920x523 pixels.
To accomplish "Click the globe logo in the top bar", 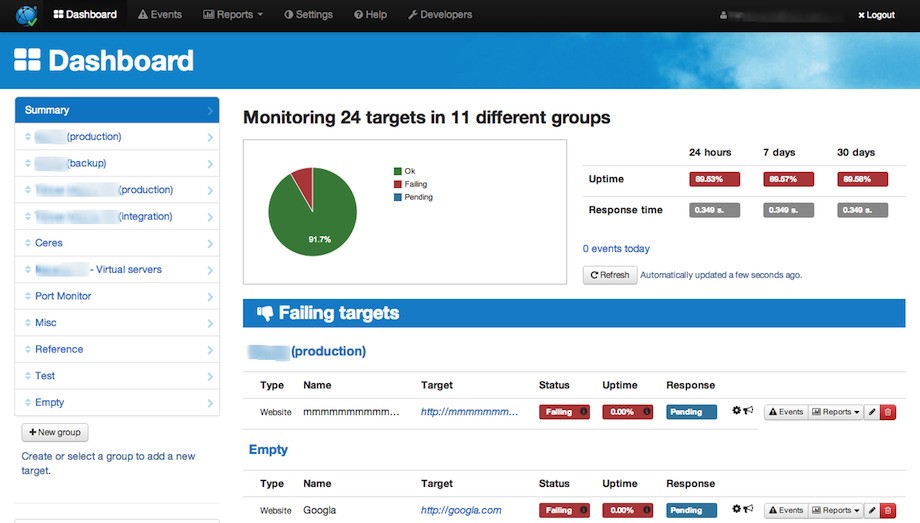I will [26, 15].
